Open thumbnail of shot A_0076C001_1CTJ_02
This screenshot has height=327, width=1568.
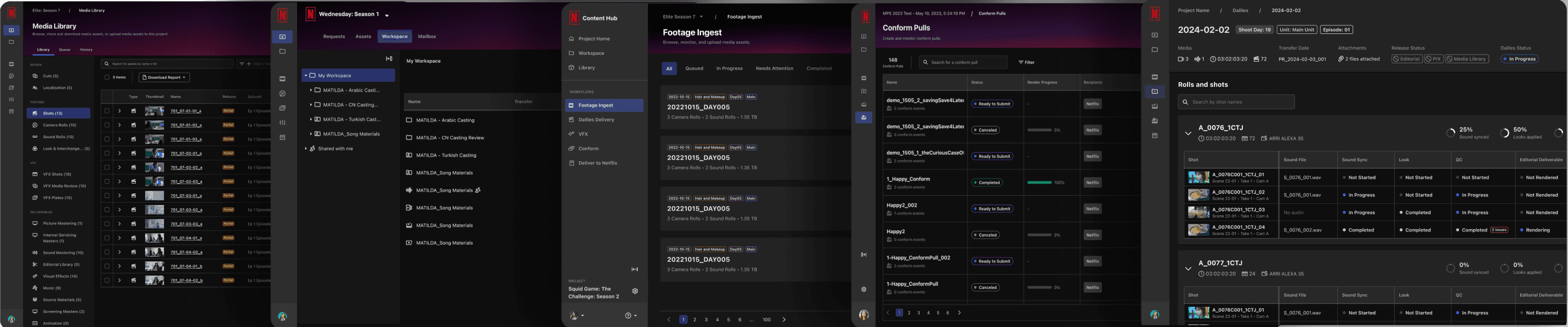(1198, 195)
